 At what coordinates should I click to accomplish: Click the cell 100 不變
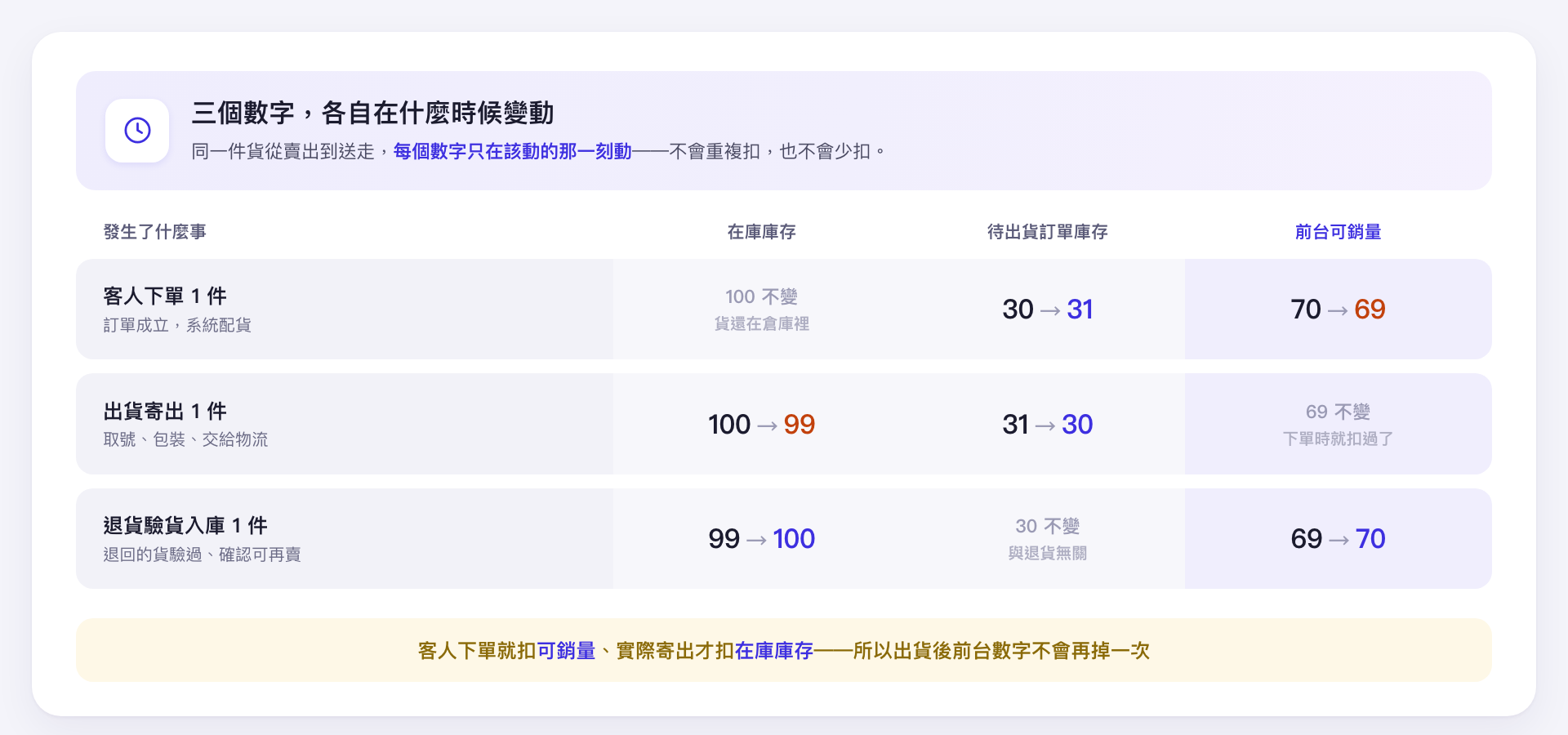pyautogui.click(x=761, y=296)
